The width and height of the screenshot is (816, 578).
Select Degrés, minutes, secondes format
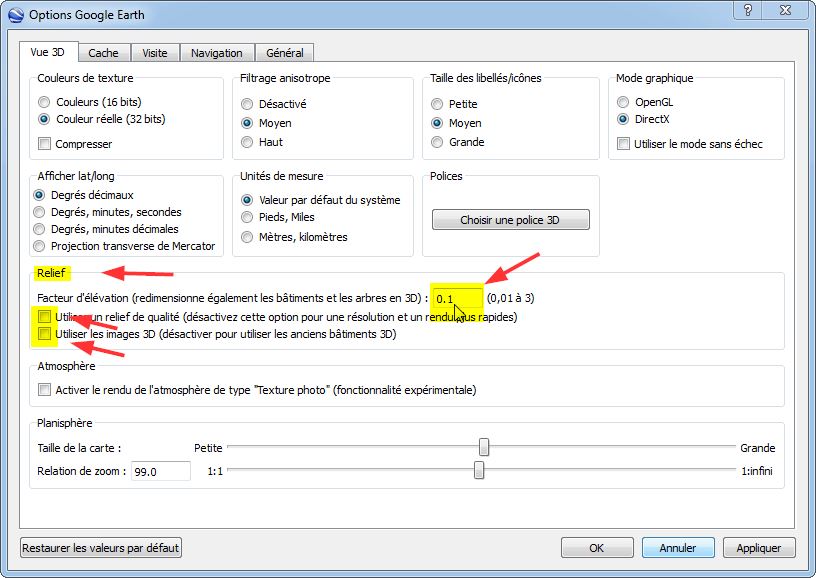click(107, 212)
